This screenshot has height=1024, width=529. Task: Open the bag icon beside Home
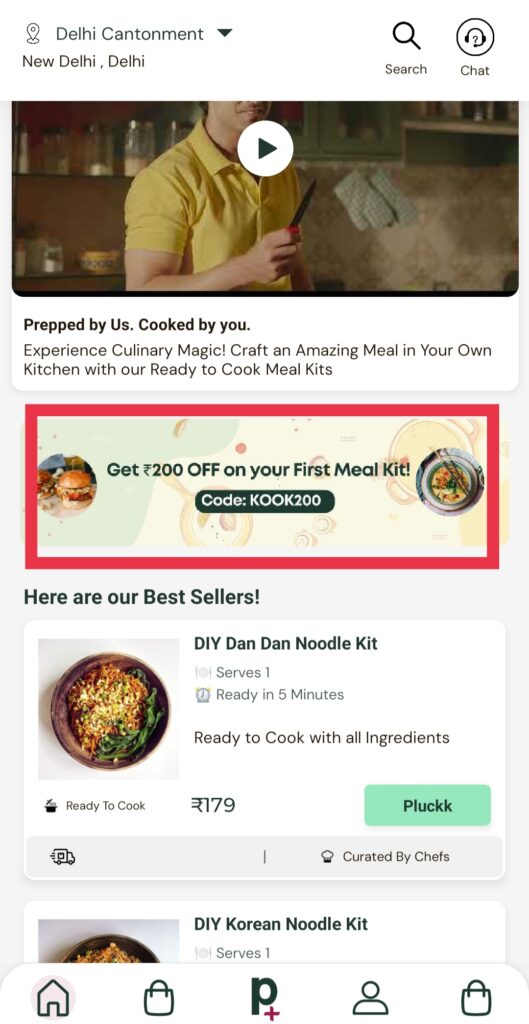point(159,998)
